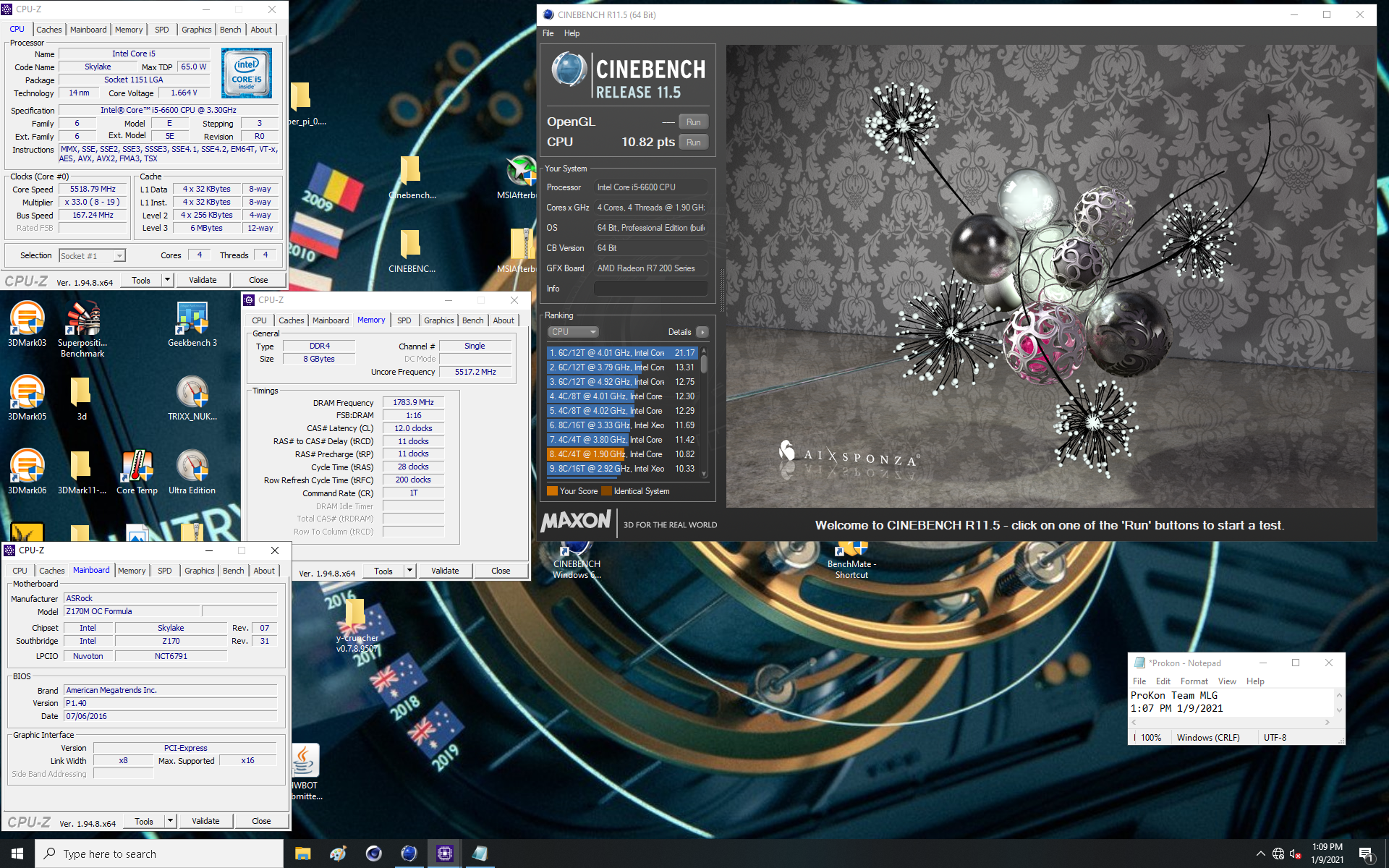Click Validate in Mainboard CPU-Z window
Viewport: 1389px width, 868px height.
point(205,821)
